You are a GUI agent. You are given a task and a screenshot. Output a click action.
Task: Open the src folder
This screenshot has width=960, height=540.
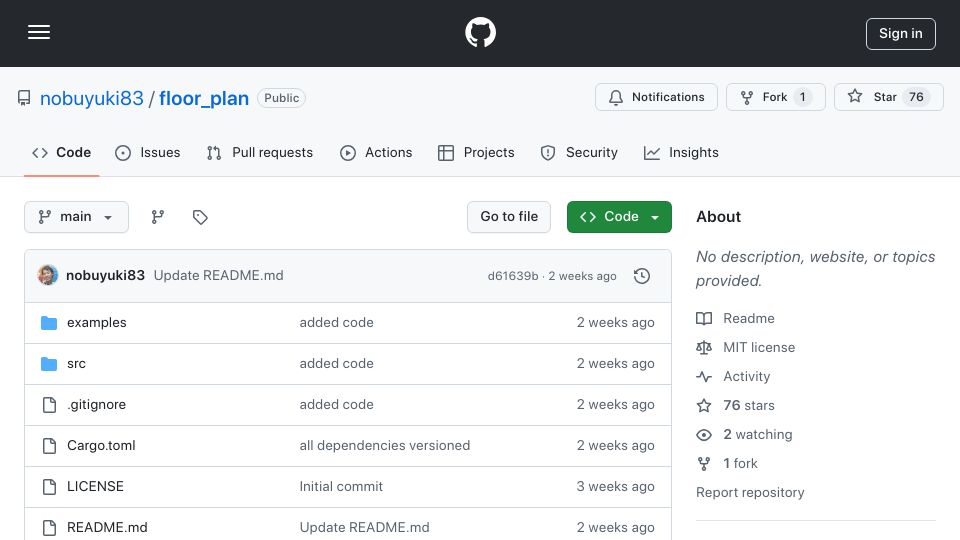77,364
